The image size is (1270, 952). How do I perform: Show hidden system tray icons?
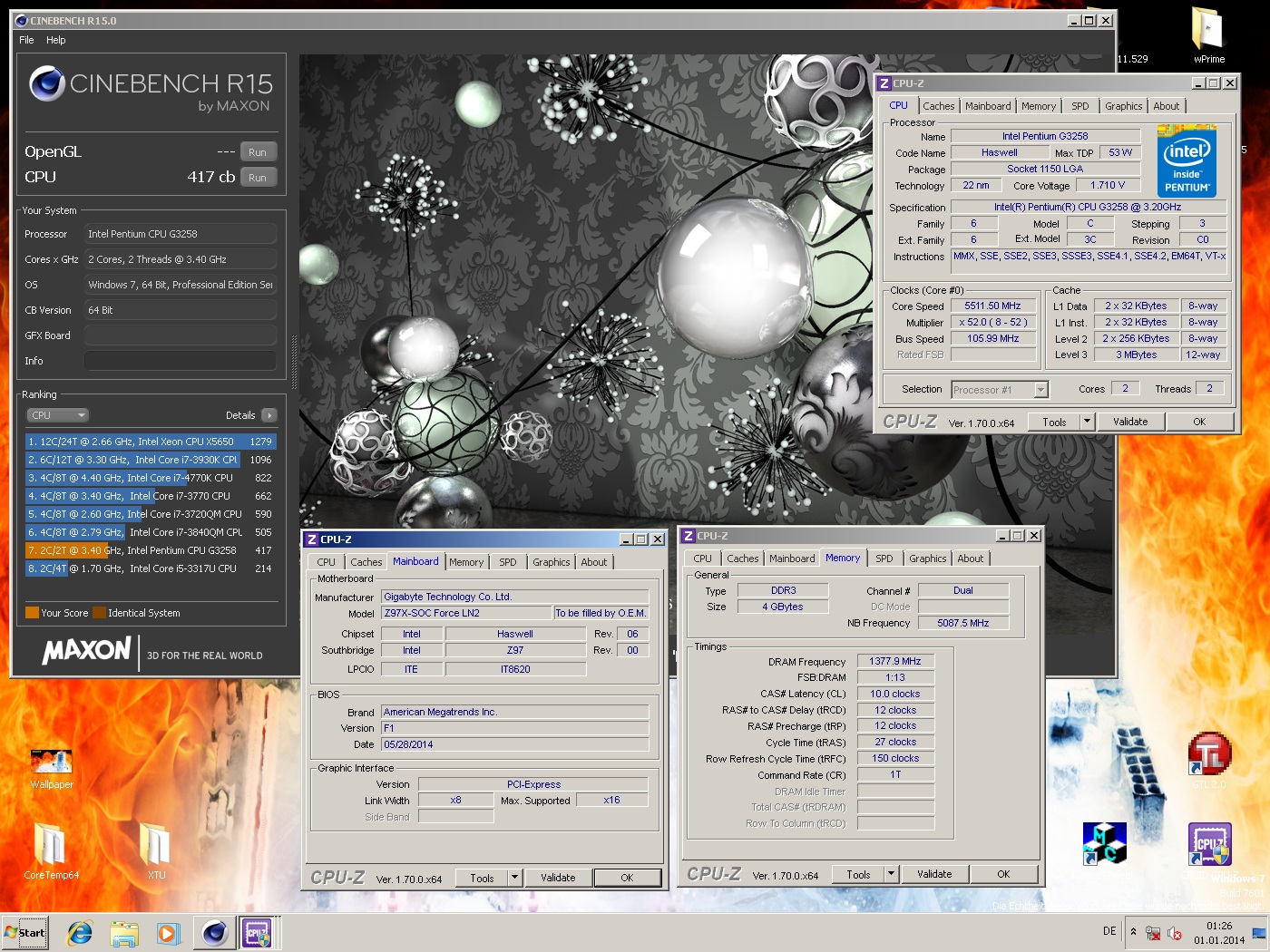[x=1132, y=931]
